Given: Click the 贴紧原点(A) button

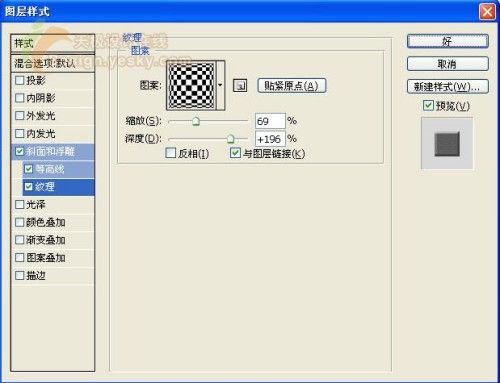Looking at the screenshot, I should 292,86.
